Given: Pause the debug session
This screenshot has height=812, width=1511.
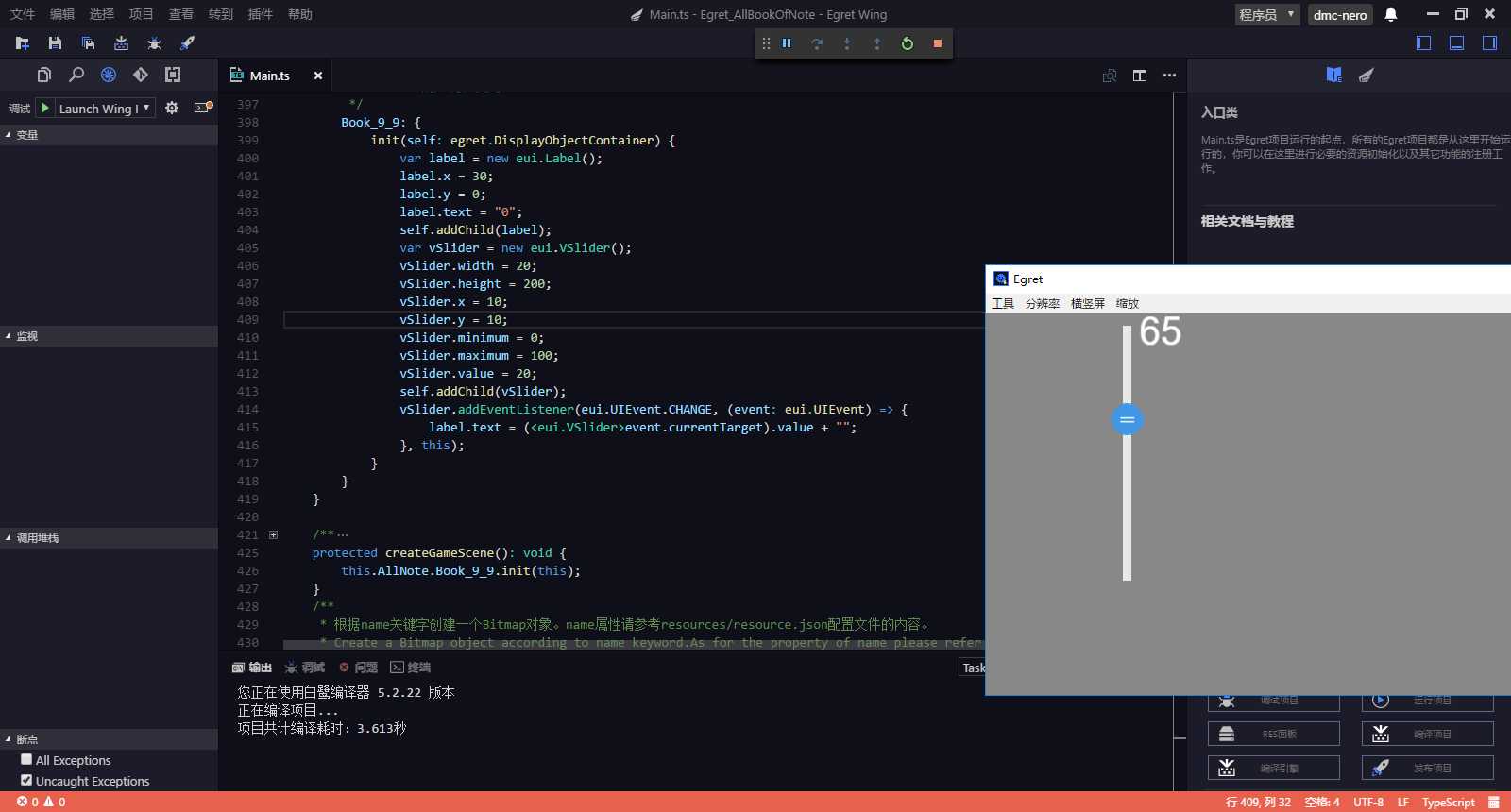Looking at the screenshot, I should (x=787, y=43).
